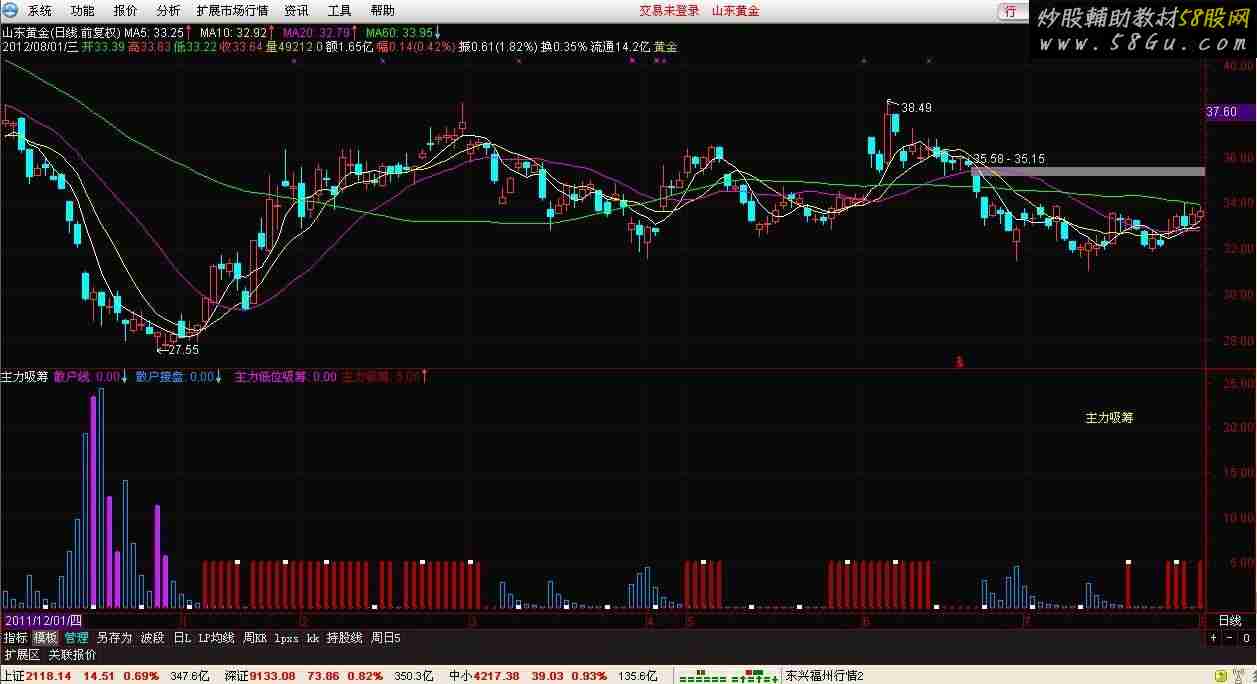Click the 黄金 sector label
Viewport: 1257px width, 684px height.
click(x=666, y=46)
